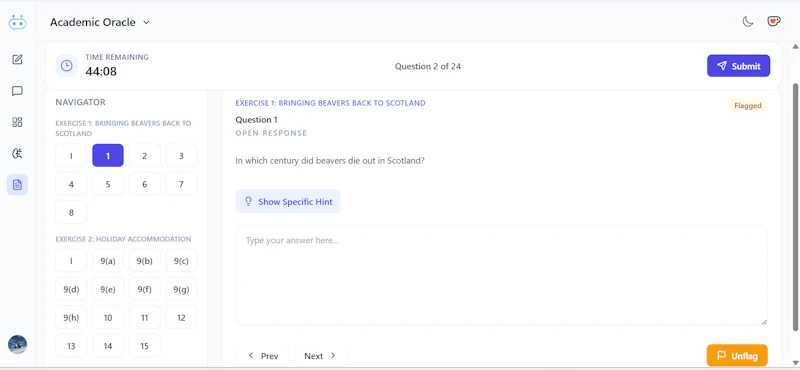
Task: Jump to question 4 in navigator
Action: point(71,184)
